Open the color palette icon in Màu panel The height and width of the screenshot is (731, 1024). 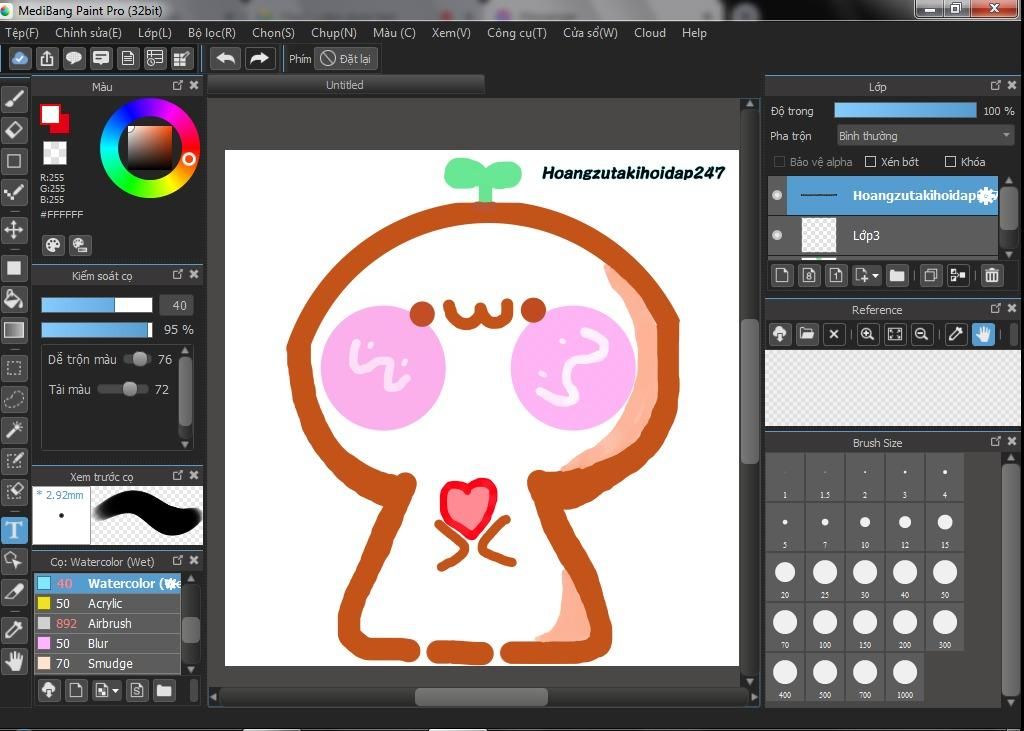tap(53, 245)
